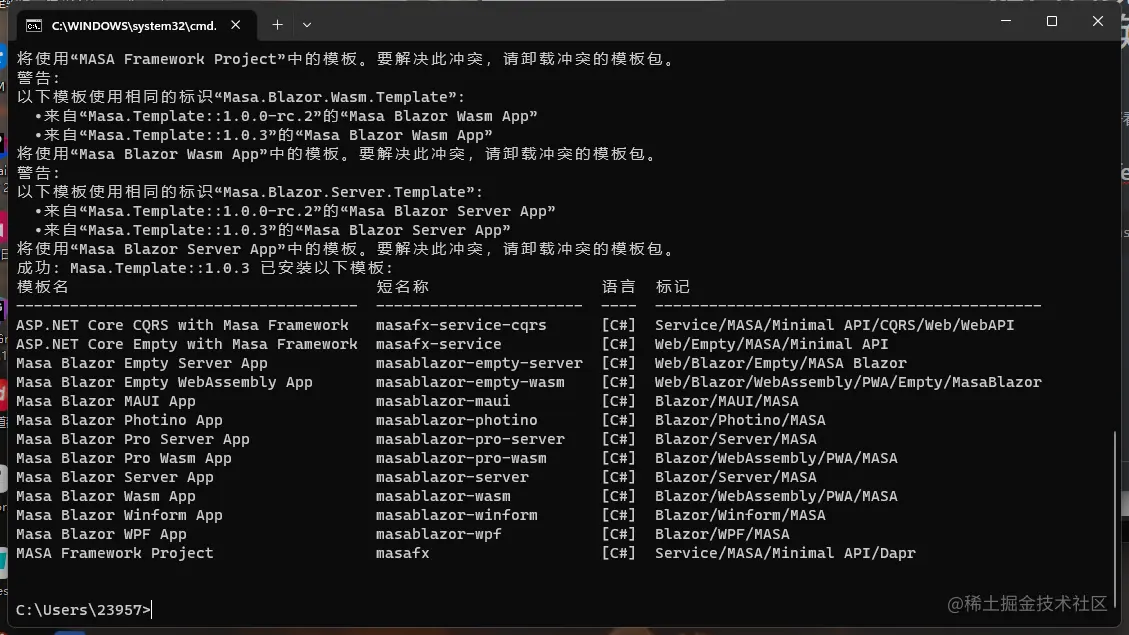This screenshot has width=1129, height=635.
Task: Maximize the terminal window
Action: pos(1052,21)
